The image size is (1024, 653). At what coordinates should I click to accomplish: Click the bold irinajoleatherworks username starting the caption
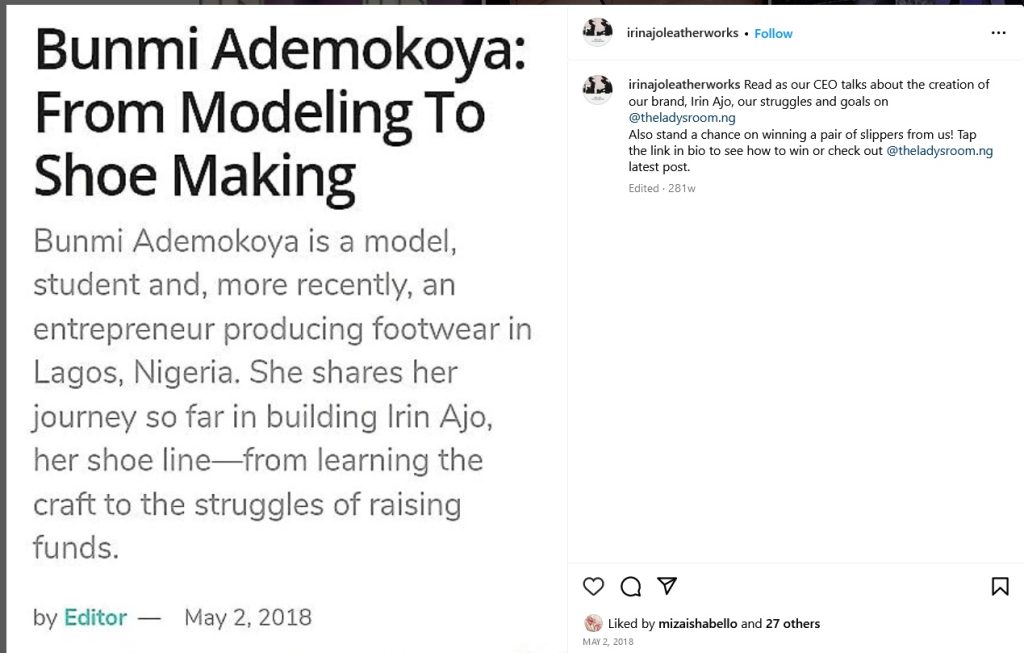(684, 85)
